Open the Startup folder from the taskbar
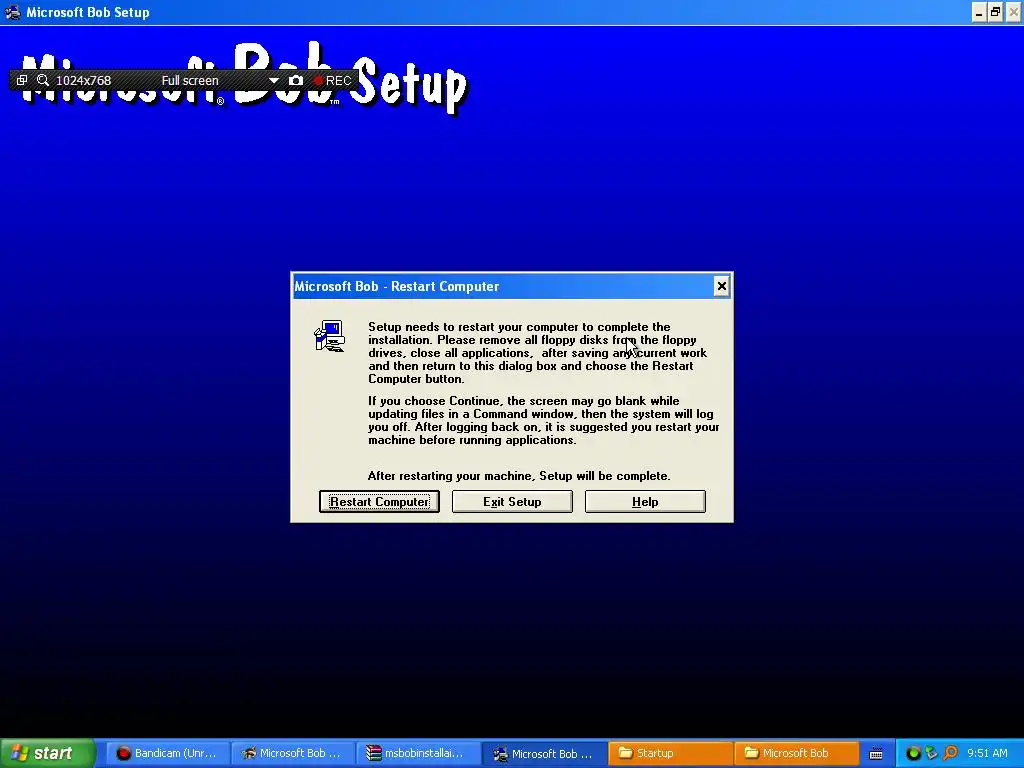The image size is (1024, 768). click(x=670, y=753)
